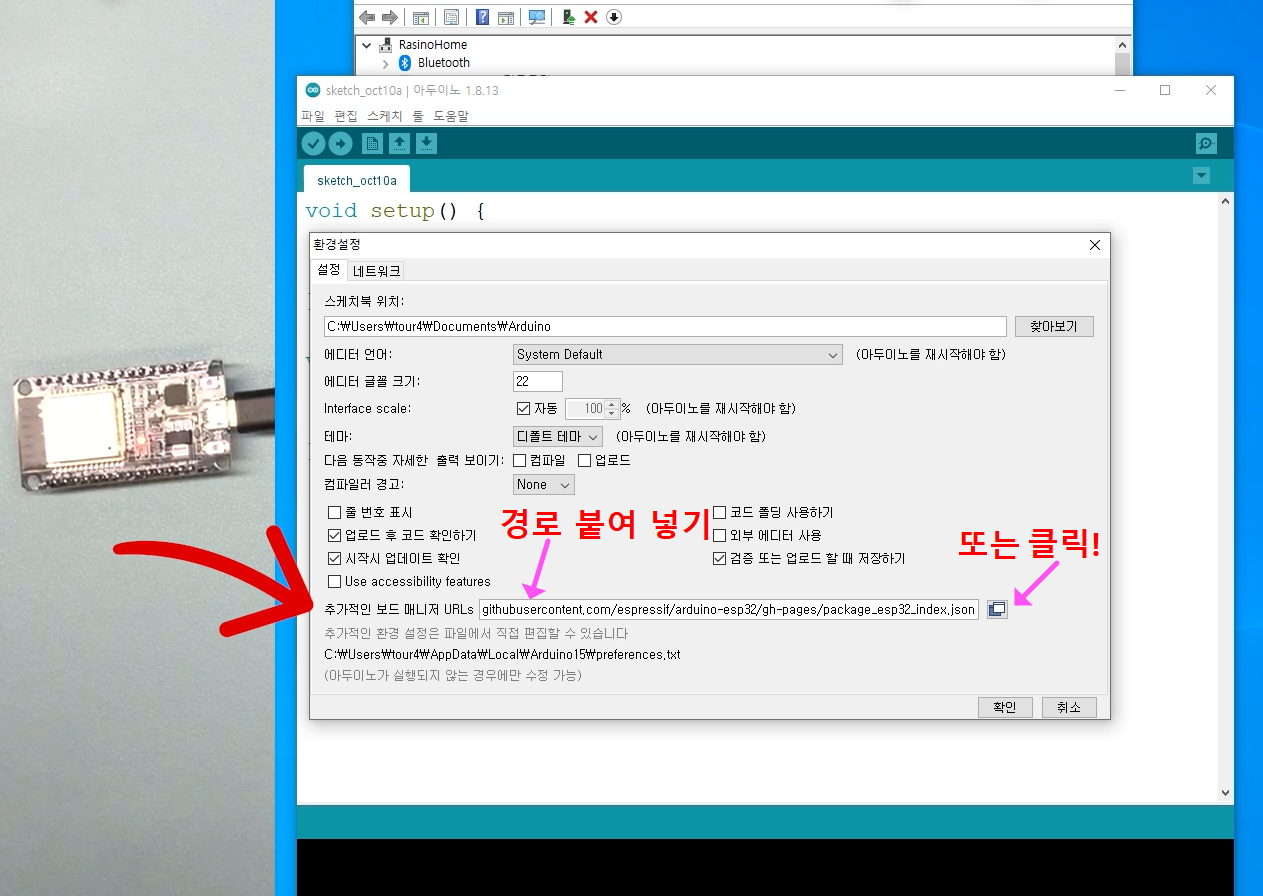Toggle the 자동 Interface scale checkbox
The width and height of the screenshot is (1263, 896).
pos(523,408)
